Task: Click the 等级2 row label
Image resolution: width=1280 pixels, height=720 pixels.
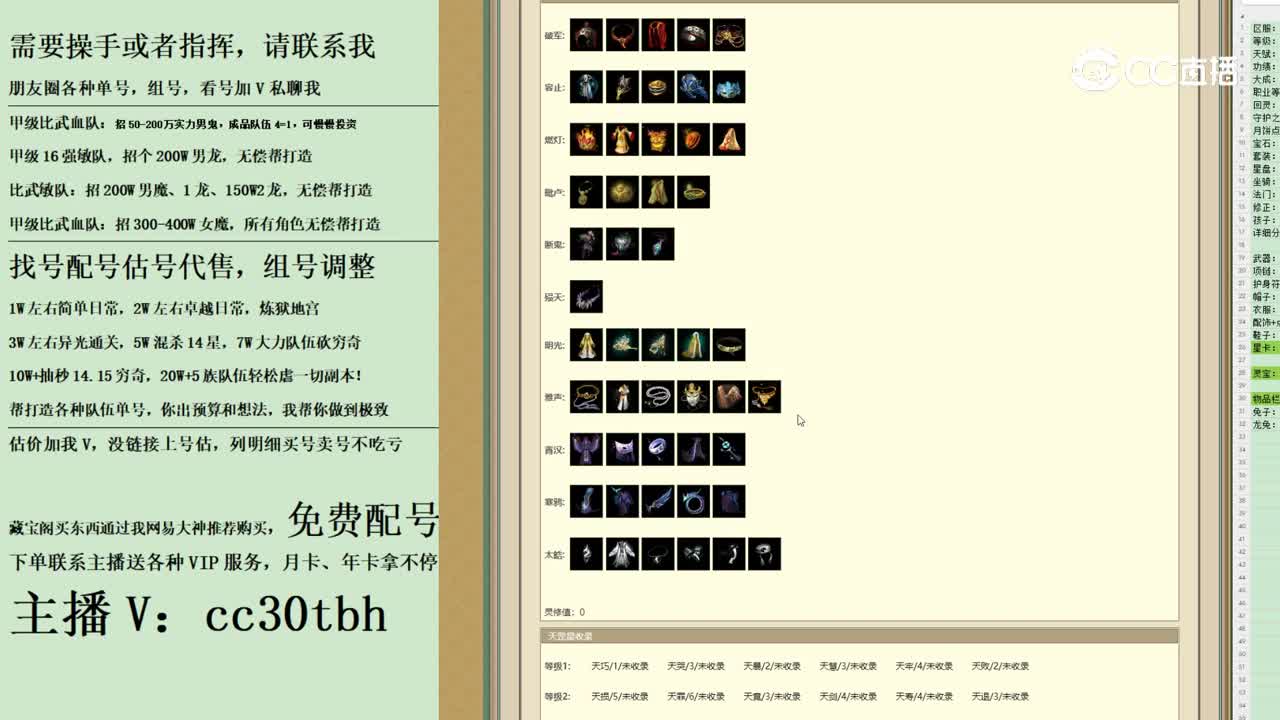Action: pyautogui.click(x=557, y=696)
